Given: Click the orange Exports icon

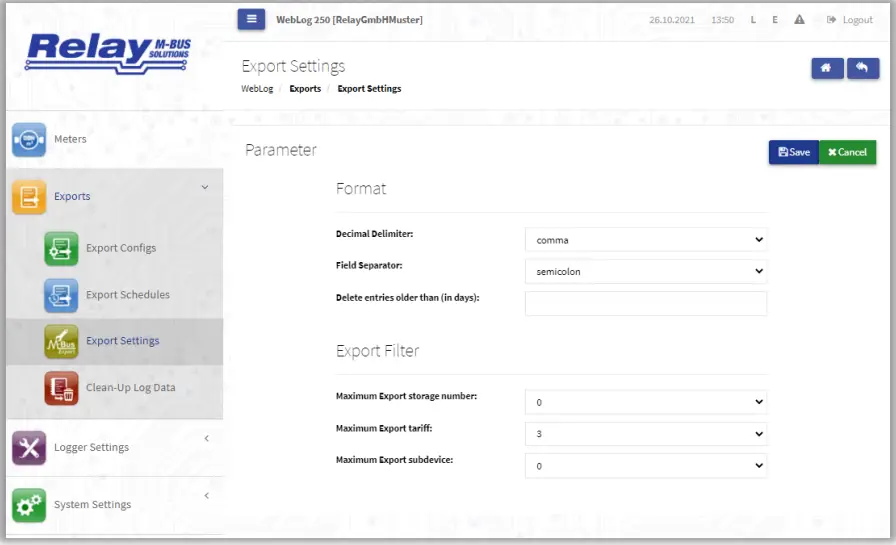Looking at the screenshot, I should (29, 197).
